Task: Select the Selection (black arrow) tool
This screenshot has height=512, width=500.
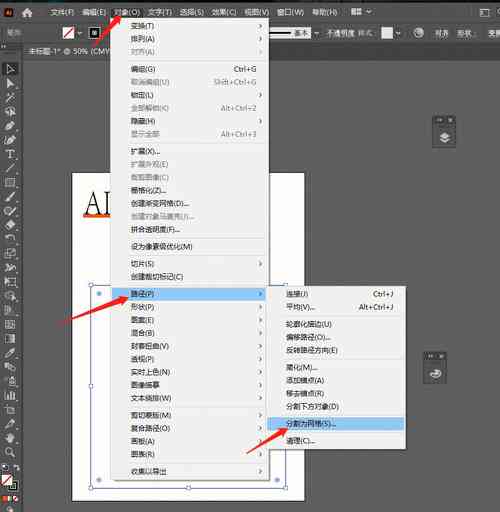Action: [x=10, y=69]
